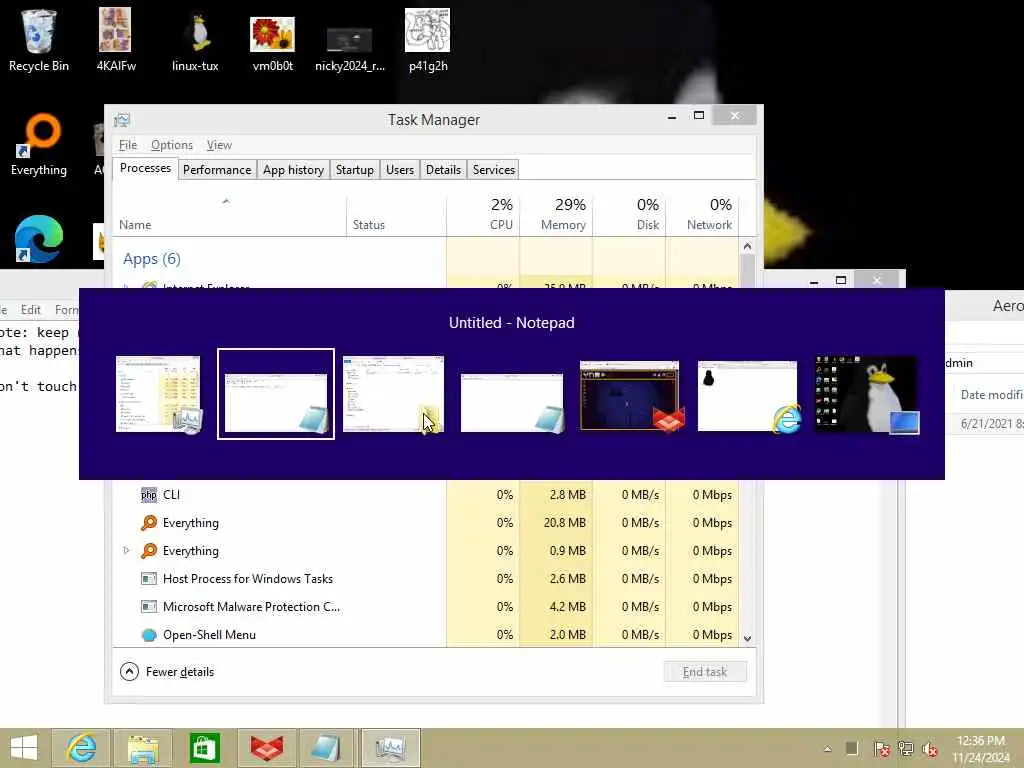Select the red fox app thumbnail
The width and height of the screenshot is (1024, 768).
point(630,396)
